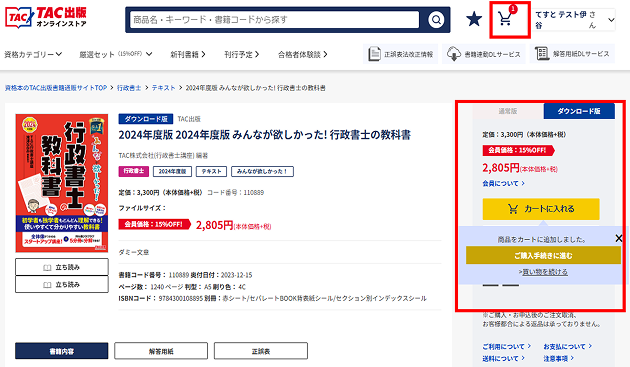Expand the user account dropdown てすと テスト伊谷
Screen dimensions: 630x367
click(574, 20)
